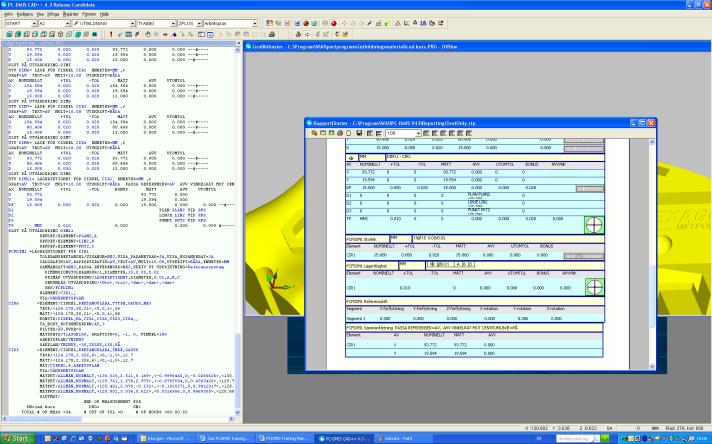Click the first icon in Rapportfönster toolbar
Screen dimensions: 712x444
click(314, 133)
